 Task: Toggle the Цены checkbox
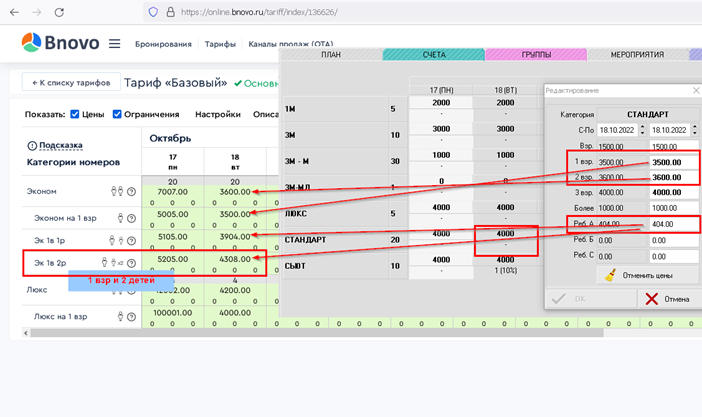click(75, 114)
